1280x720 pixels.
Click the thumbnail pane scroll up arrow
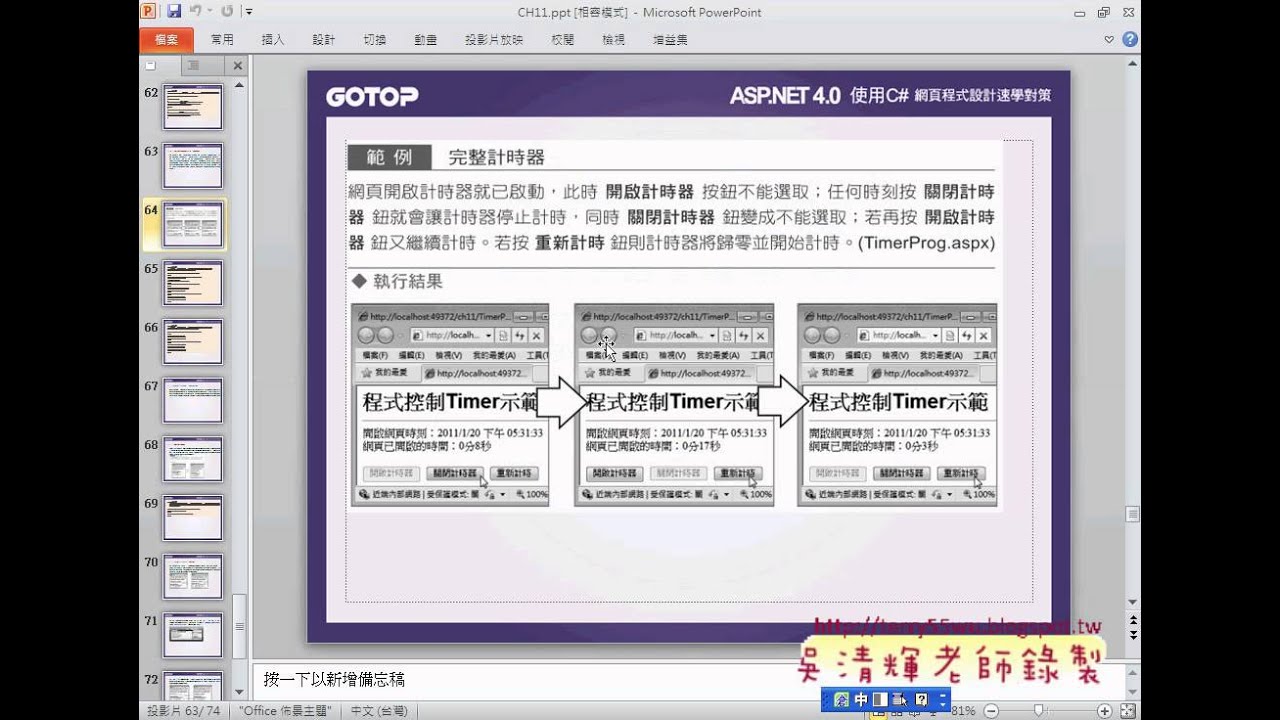click(x=239, y=86)
